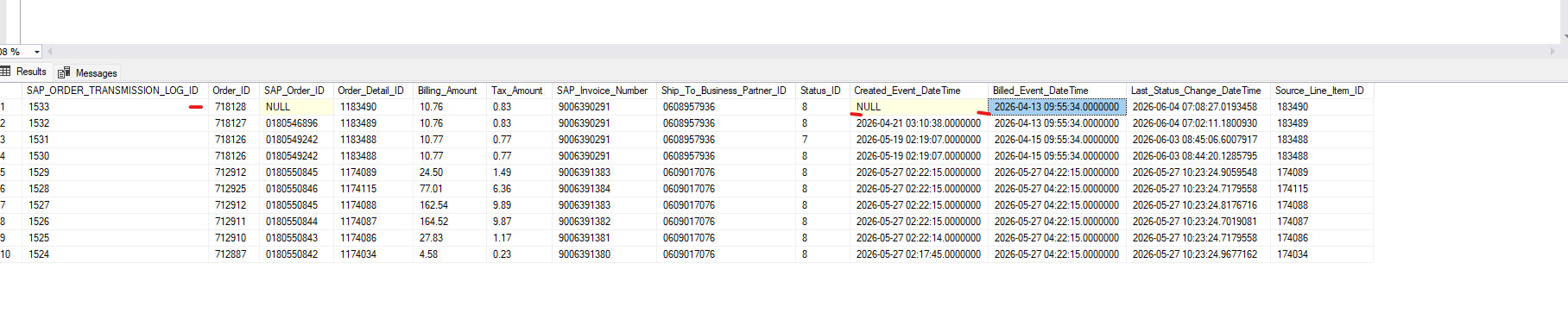Click SAP_Invoice_Number cell 9006391384

[x=604, y=189]
